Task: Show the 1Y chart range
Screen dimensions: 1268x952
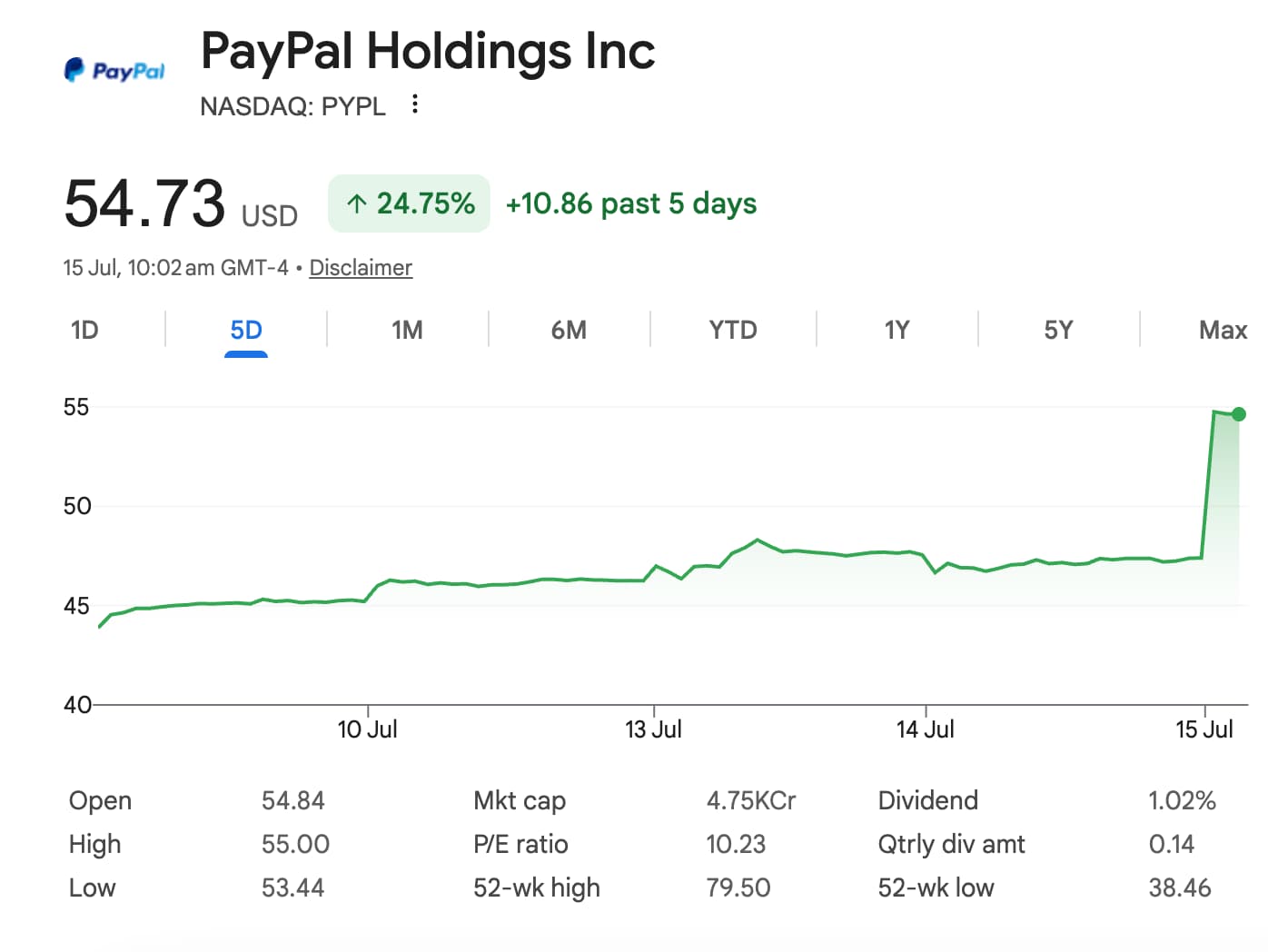Action: coord(897,330)
